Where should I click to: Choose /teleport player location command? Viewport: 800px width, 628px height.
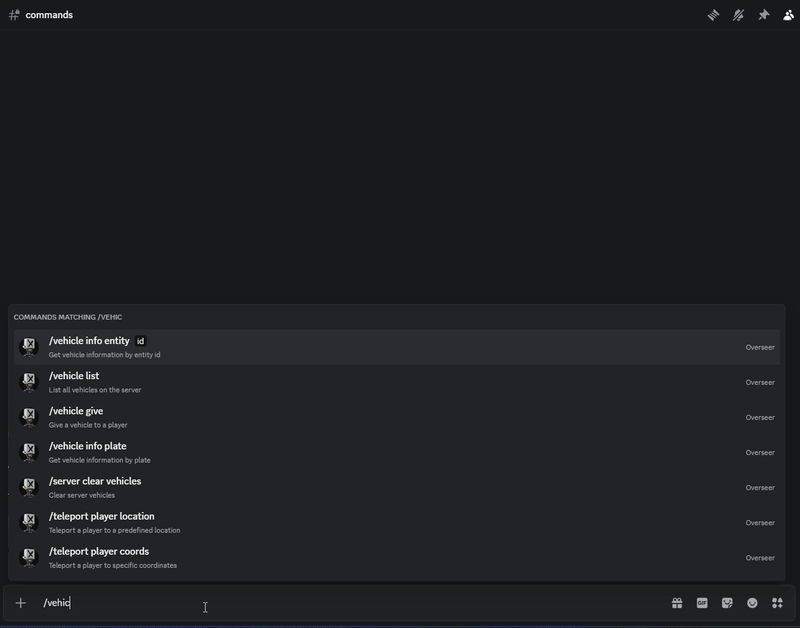(x=101, y=516)
